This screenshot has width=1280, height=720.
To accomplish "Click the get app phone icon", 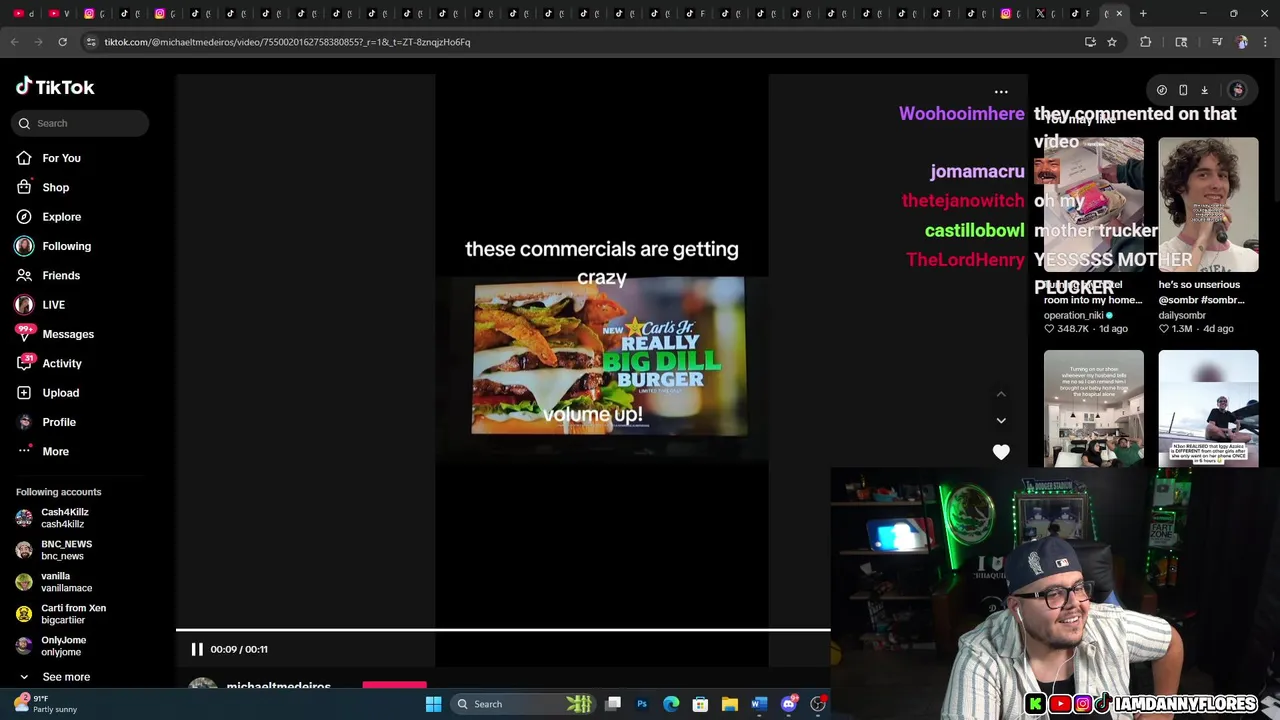I will 1183,90.
